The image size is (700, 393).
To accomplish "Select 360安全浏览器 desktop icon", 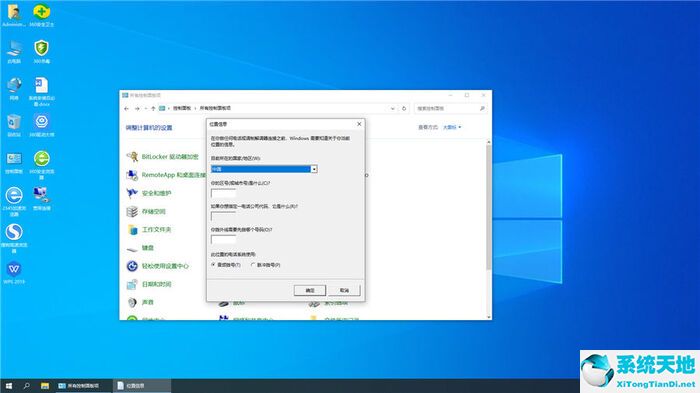I will [42, 165].
